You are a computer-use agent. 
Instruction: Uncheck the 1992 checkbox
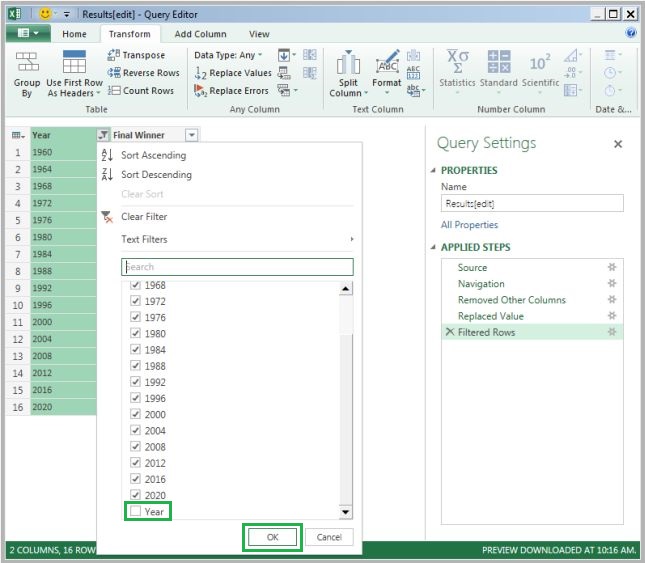(135, 382)
